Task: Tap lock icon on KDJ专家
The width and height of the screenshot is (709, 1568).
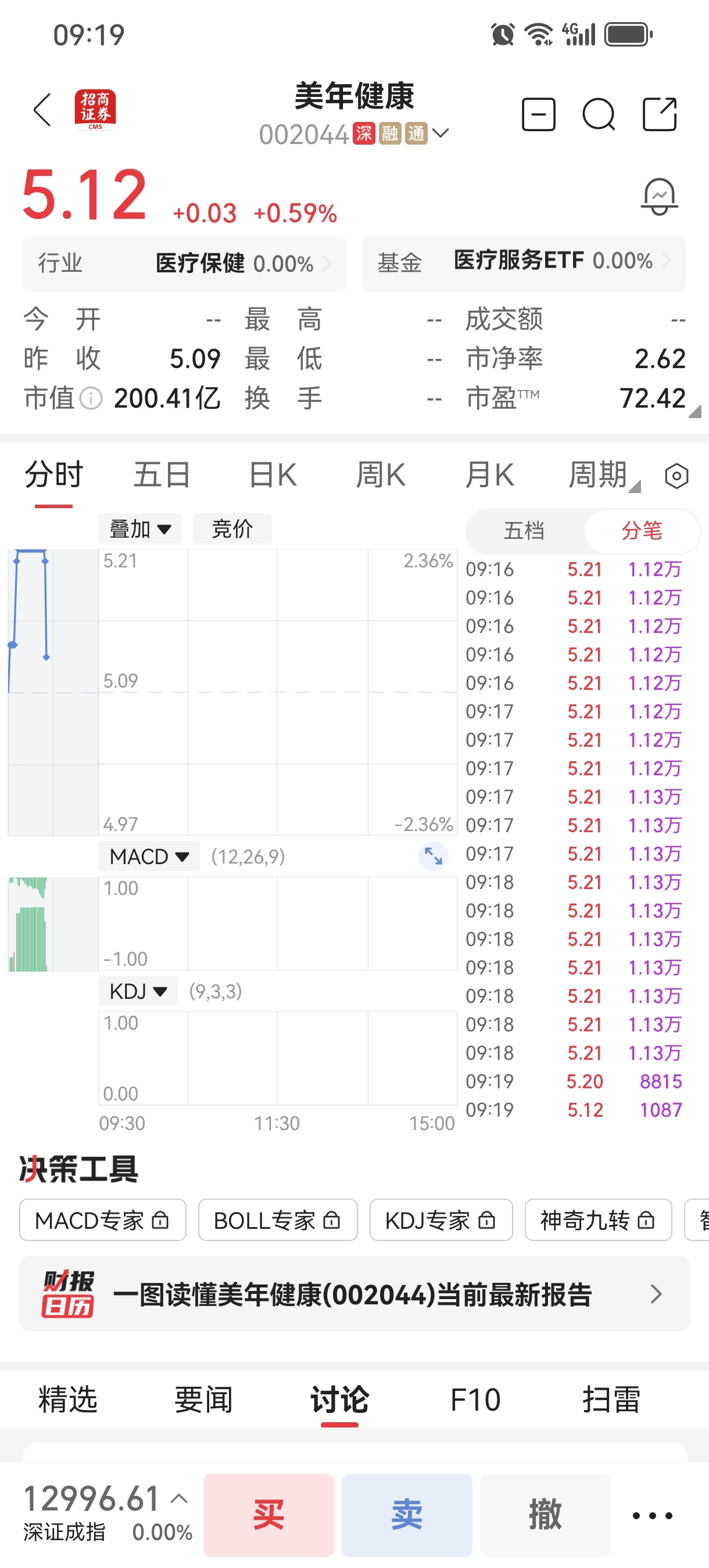Action: coord(486,1220)
